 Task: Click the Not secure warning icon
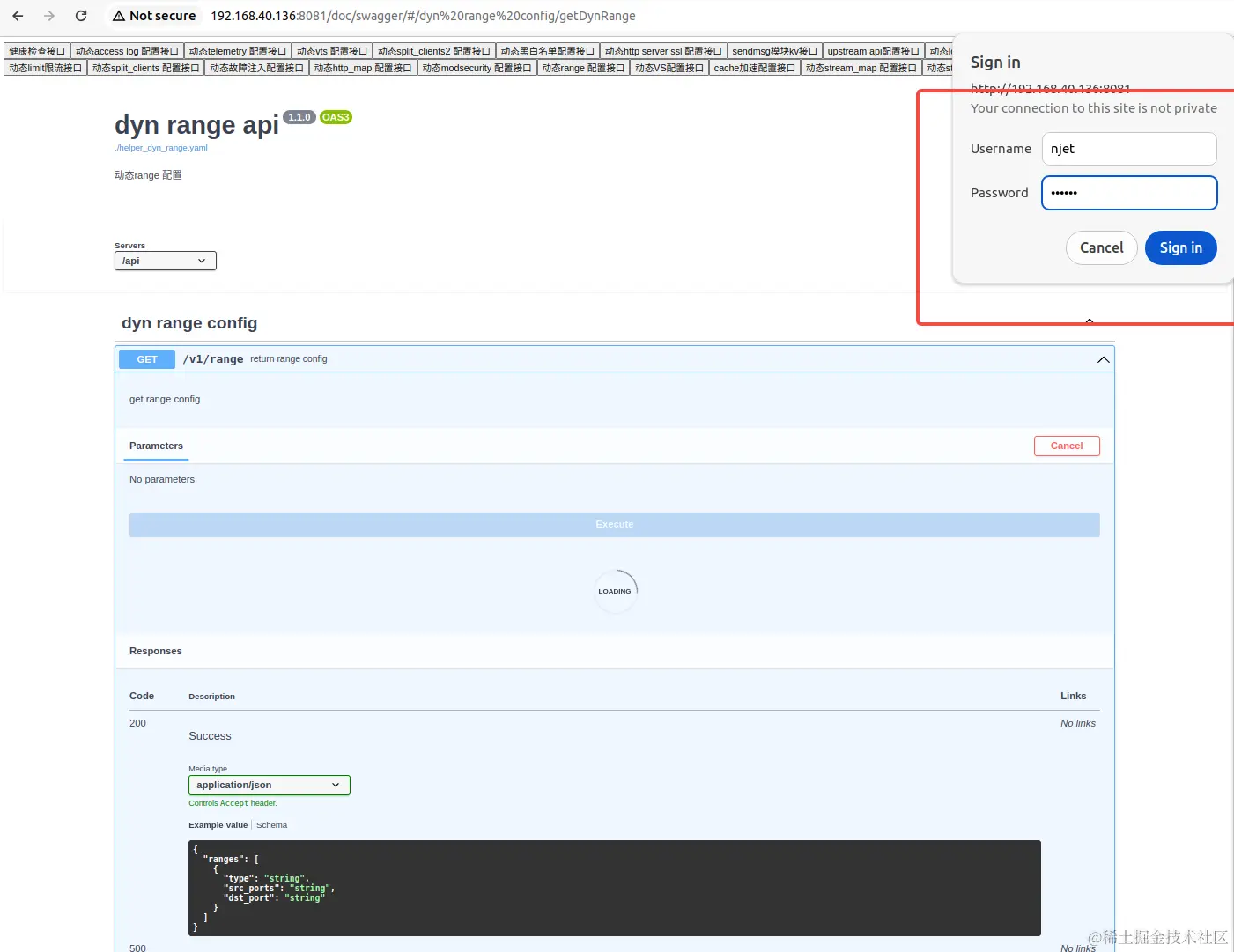(119, 16)
